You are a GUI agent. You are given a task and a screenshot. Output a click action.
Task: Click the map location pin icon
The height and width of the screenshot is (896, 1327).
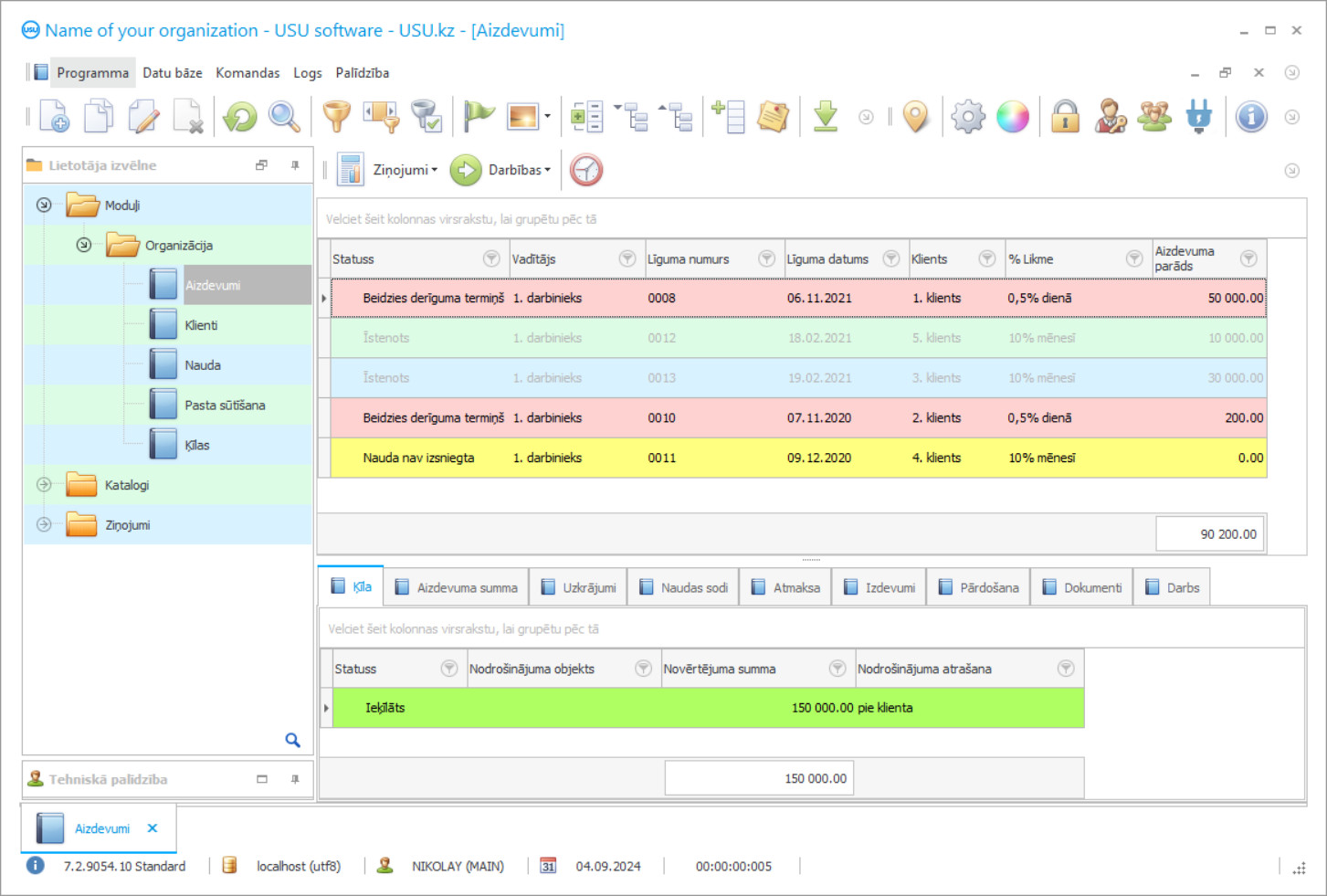915,117
